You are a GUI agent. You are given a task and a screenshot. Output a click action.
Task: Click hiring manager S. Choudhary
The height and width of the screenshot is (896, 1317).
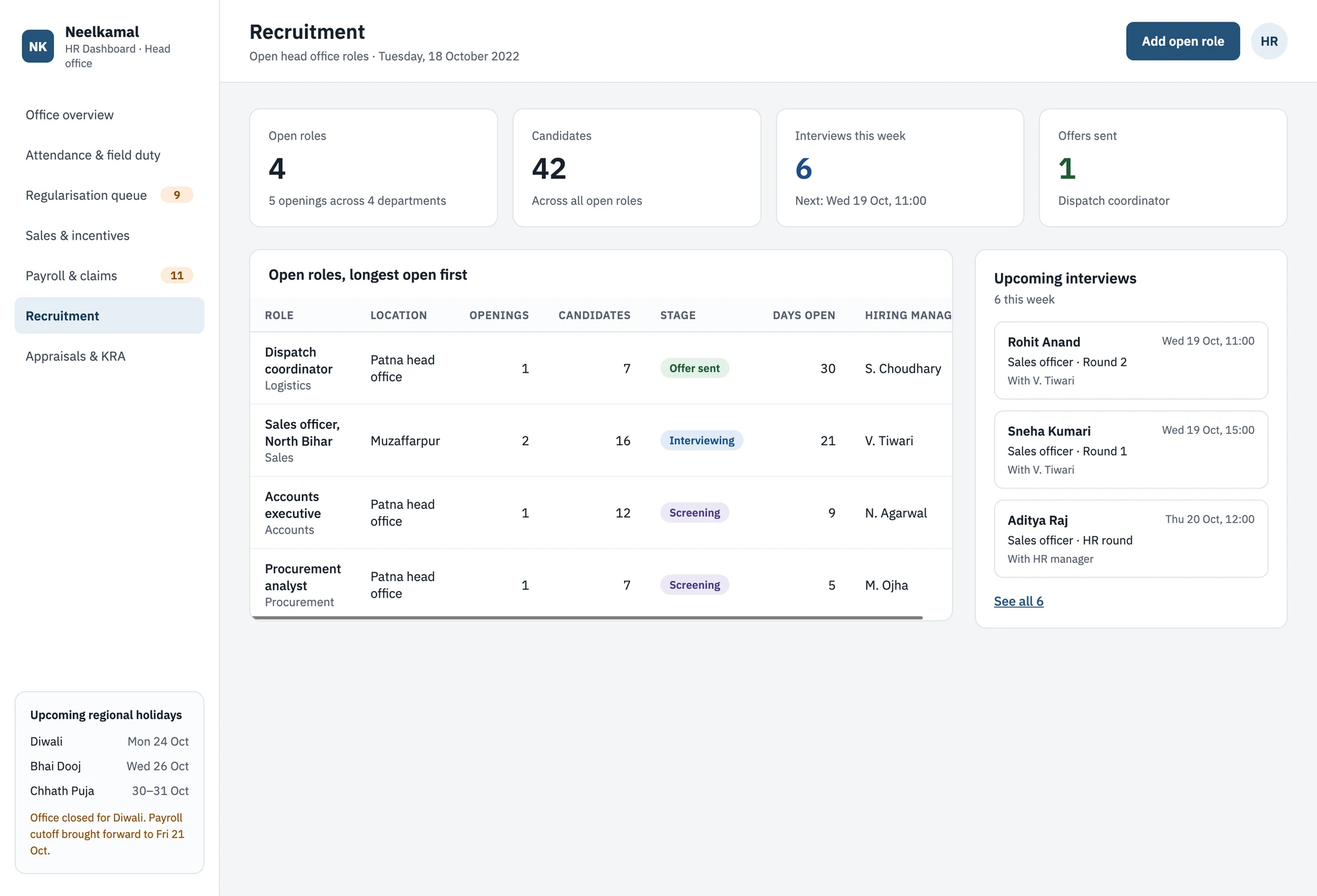[x=903, y=369]
